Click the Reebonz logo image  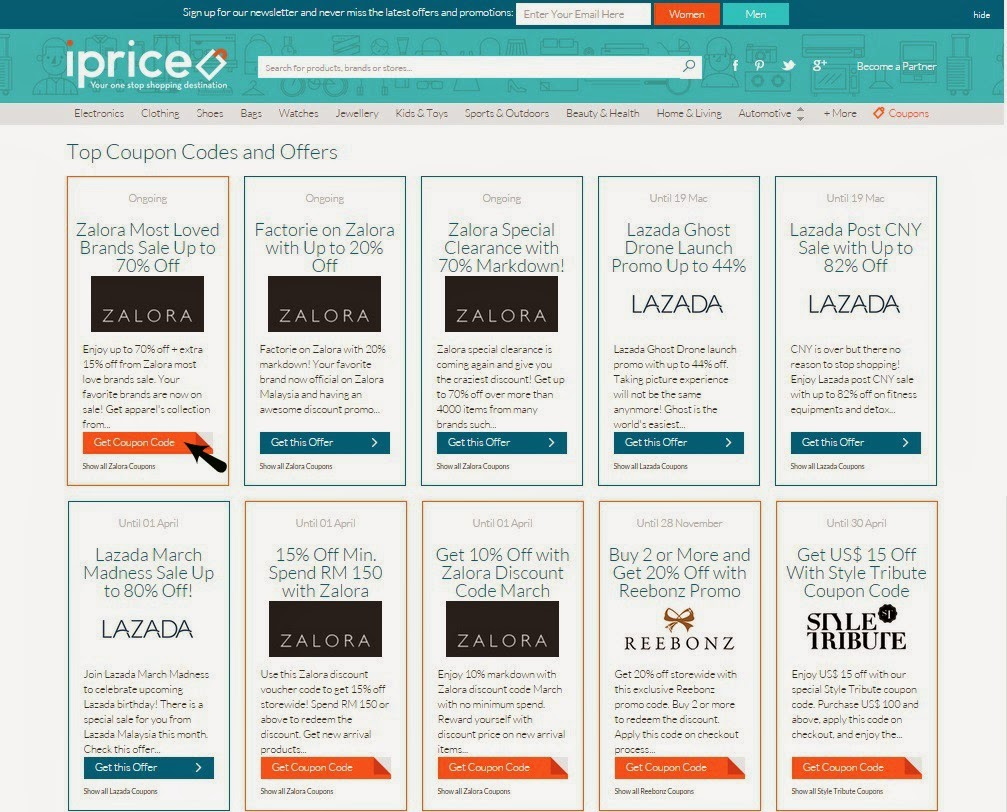[x=679, y=630]
